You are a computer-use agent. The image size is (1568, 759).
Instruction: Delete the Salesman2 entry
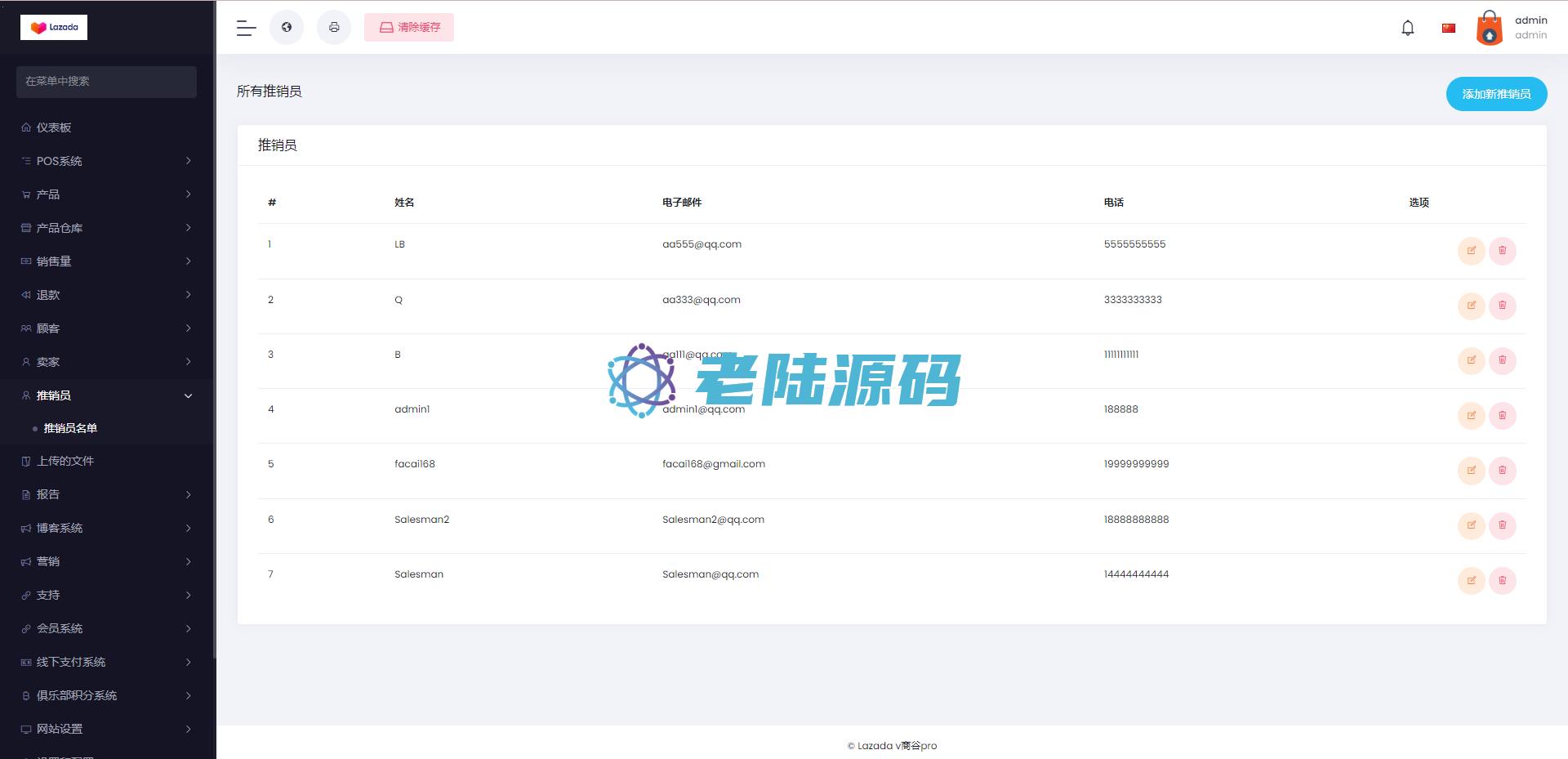pos(1502,525)
